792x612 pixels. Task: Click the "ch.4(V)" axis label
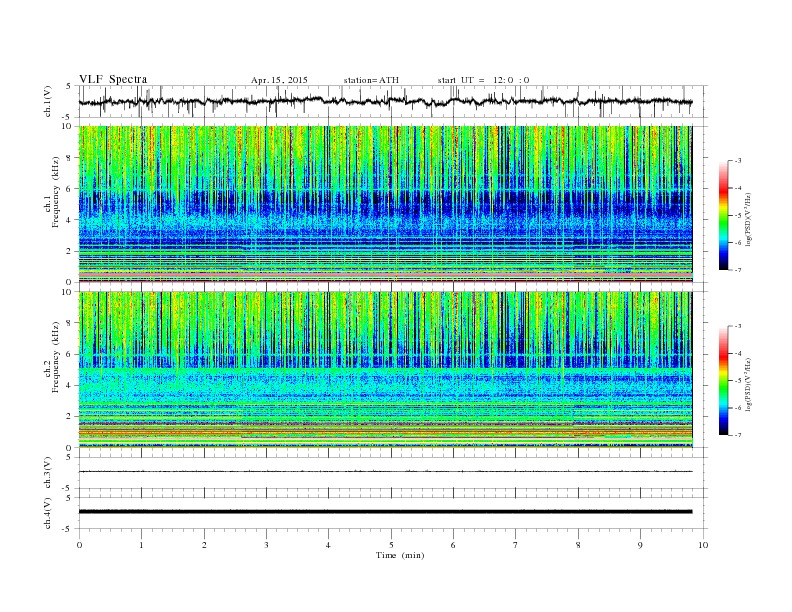48,513
